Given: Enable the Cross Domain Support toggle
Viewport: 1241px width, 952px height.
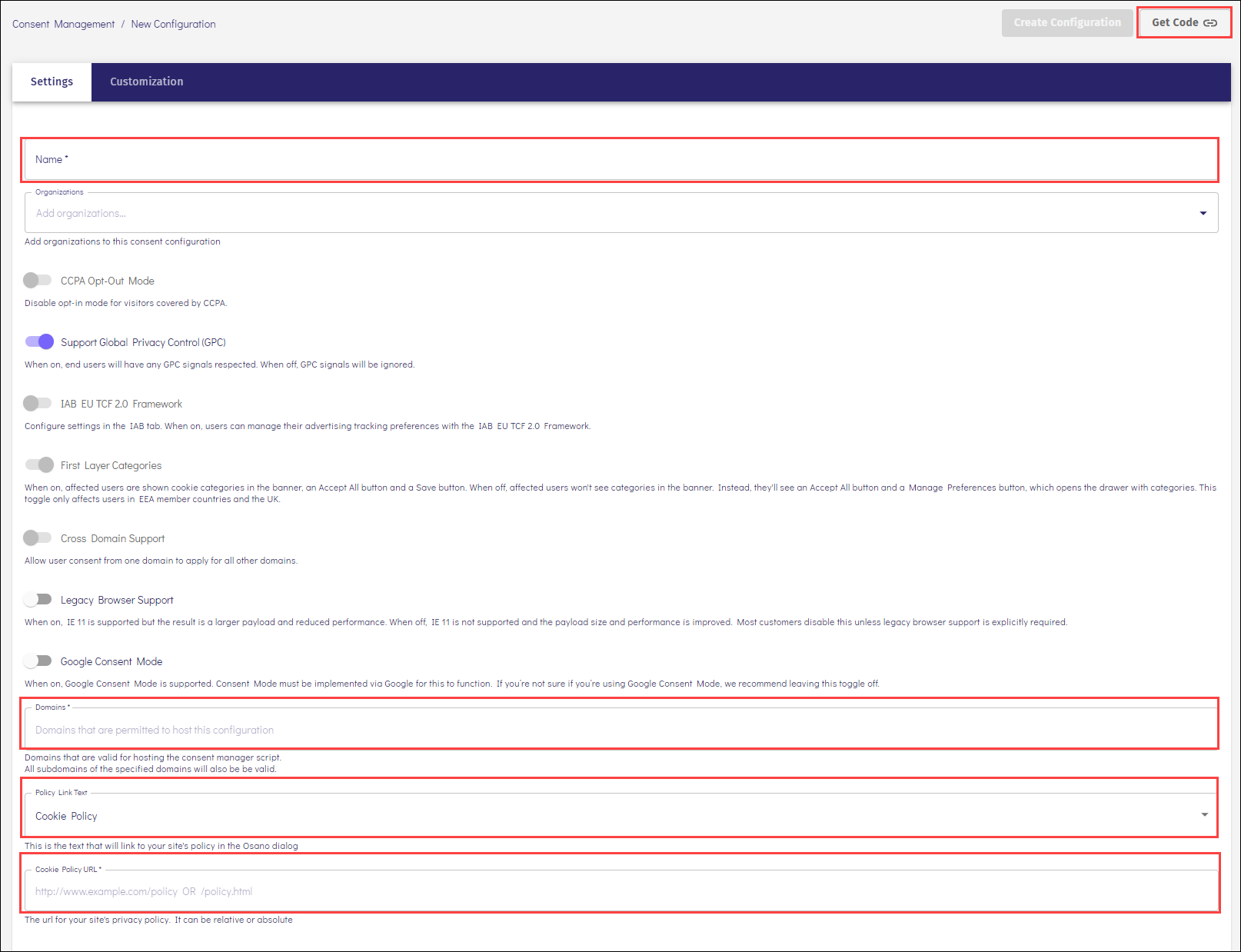Looking at the screenshot, I should pos(38,538).
